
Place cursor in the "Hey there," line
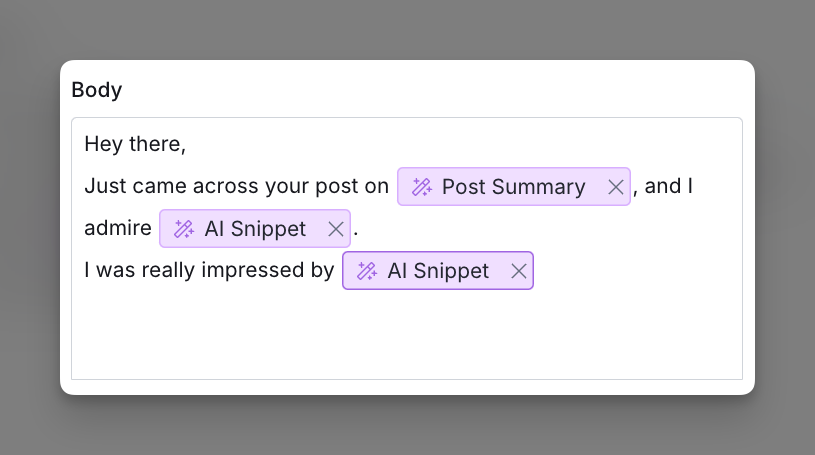tap(135, 144)
